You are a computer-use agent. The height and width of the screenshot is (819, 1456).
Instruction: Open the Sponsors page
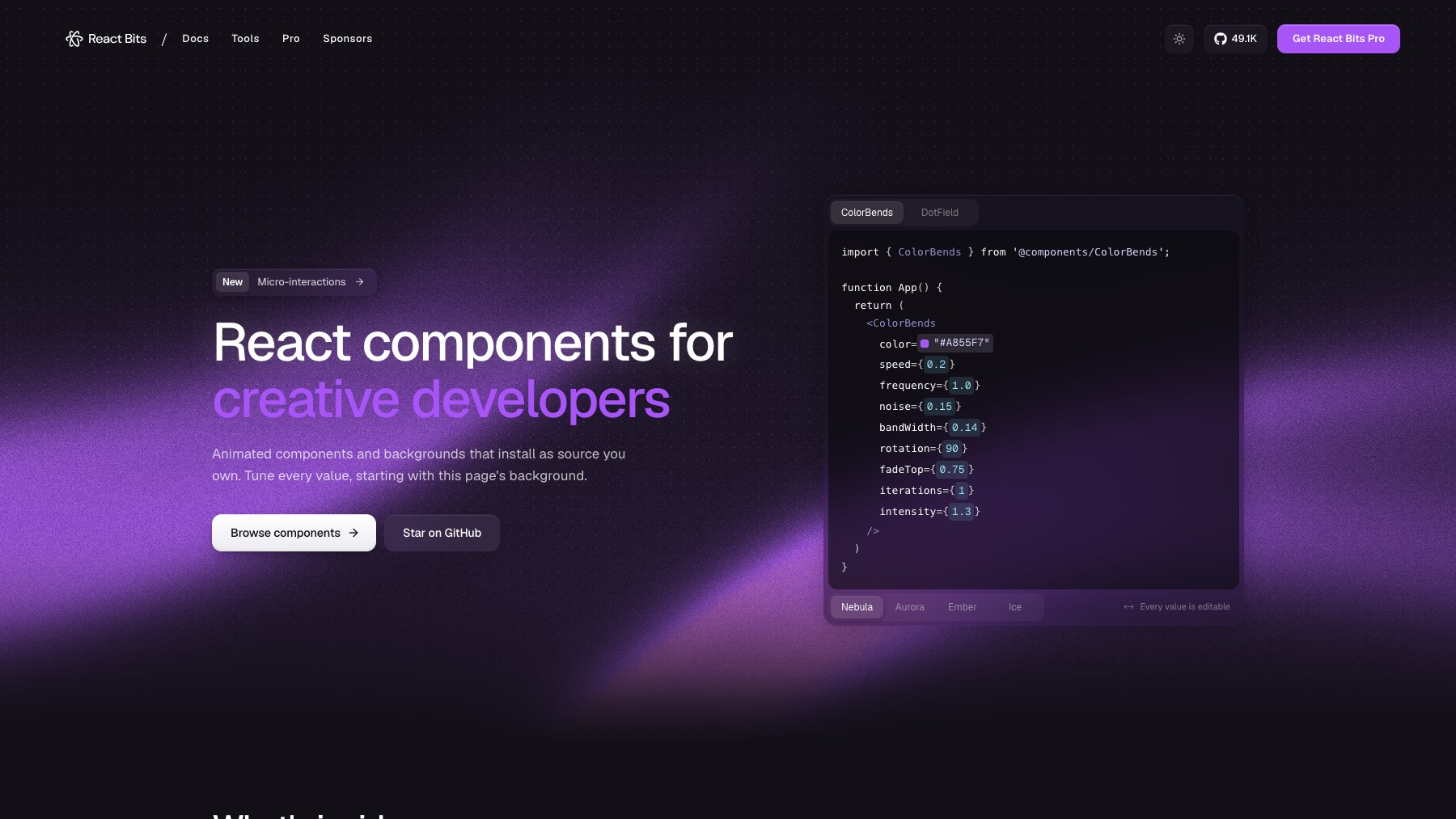pyautogui.click(x=348, y=39)
